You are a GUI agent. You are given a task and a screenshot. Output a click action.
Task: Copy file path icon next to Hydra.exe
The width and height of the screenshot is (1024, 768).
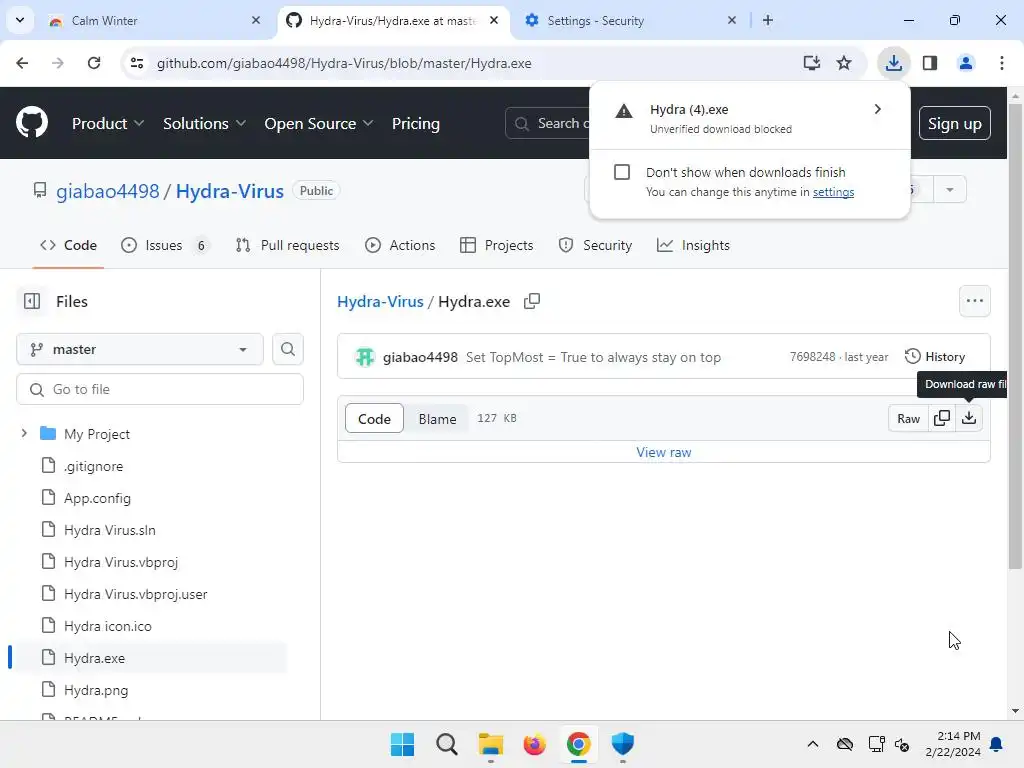click(532, 301)
